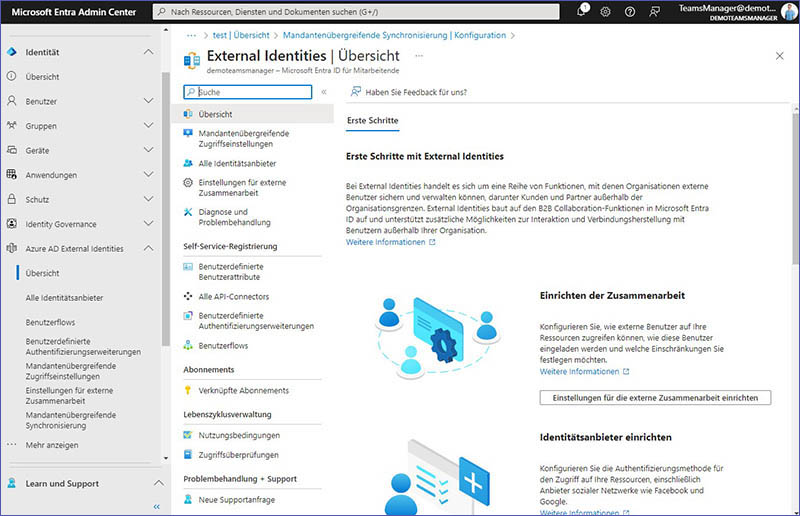Viewport: 800px width, 516px height.
Task: Click the left sidebar scrollbar
Action: coord(165,208)
